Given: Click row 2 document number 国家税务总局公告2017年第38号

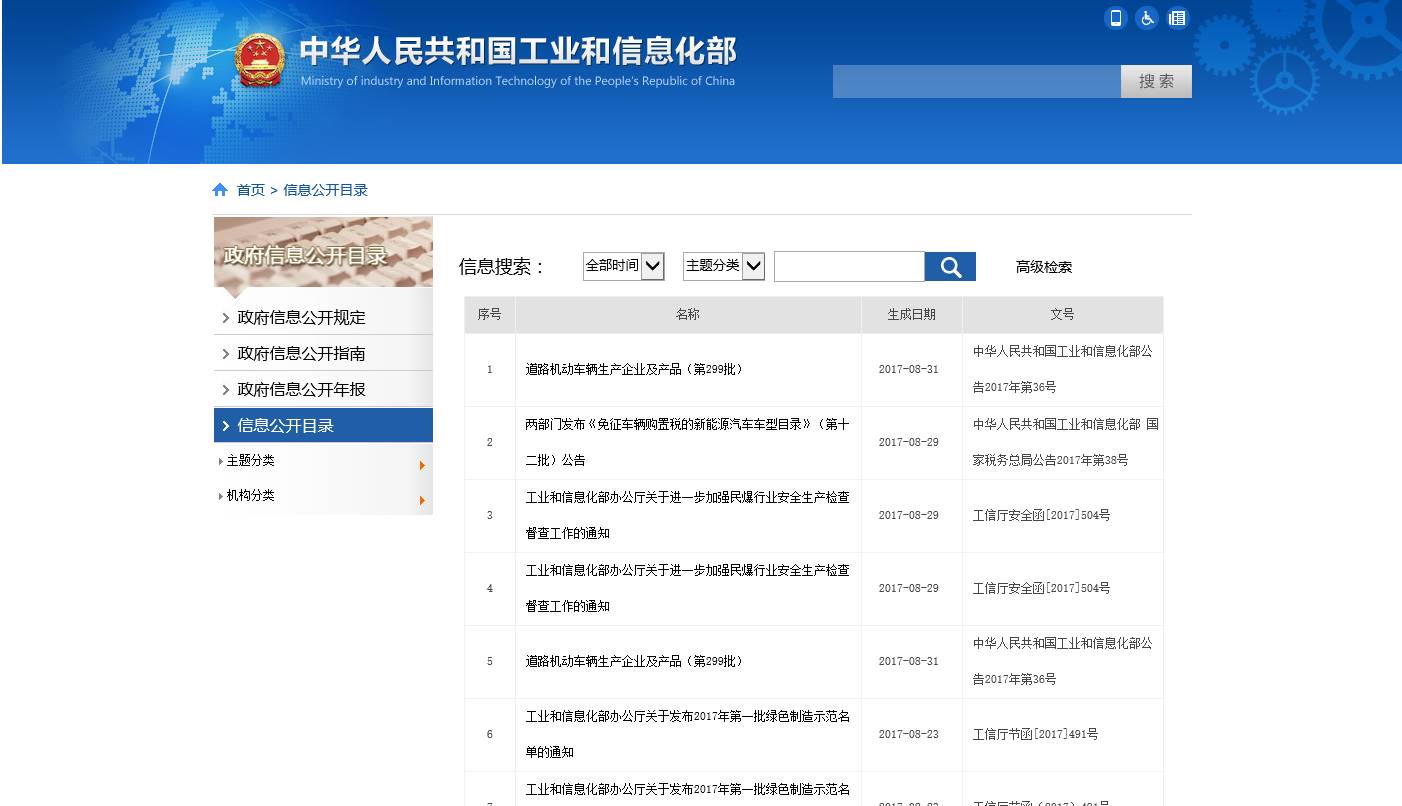Looking at the screenshot, I should (x=1066, y=442).
